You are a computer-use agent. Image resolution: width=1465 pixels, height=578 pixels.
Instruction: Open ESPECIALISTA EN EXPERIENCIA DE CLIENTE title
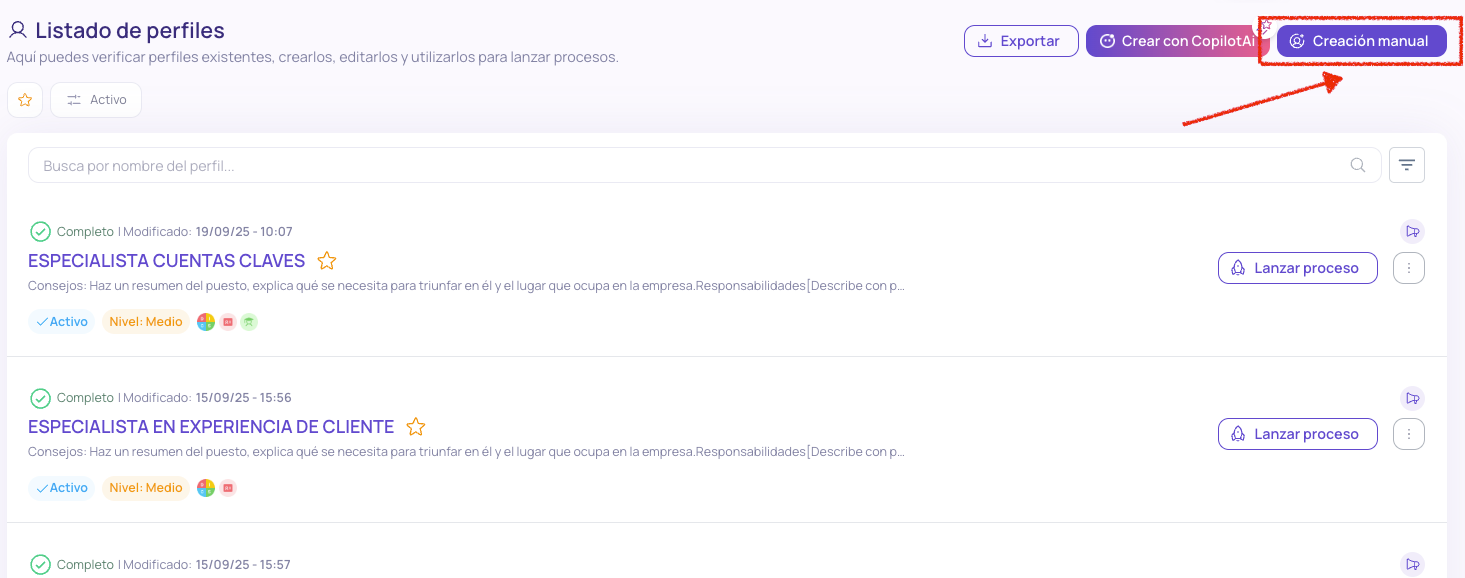click(211, 427)
